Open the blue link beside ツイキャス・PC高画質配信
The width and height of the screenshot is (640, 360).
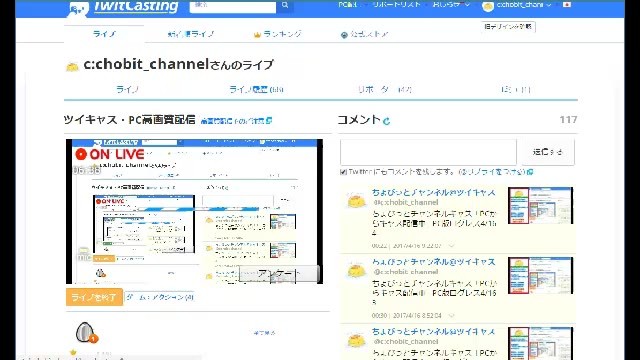click(x=236, y=121)
